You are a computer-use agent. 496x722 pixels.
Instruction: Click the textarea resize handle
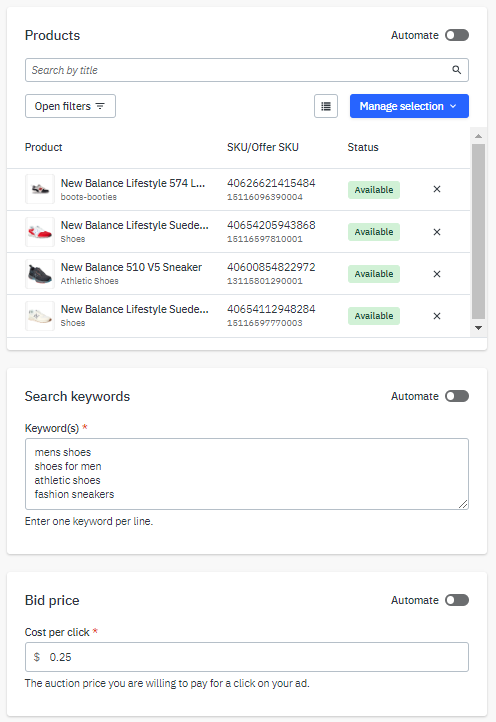tap(463, 504)
